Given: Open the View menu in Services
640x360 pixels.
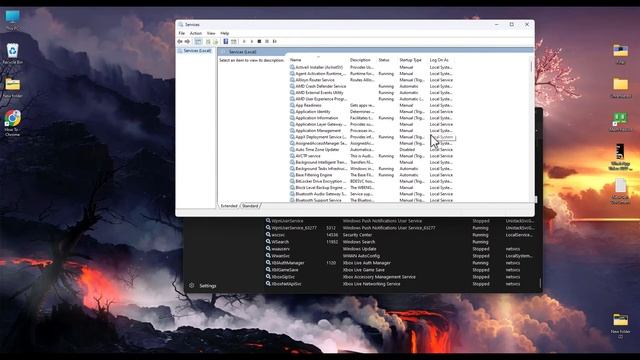Looking at the screenshot, I should tap(211, 33).
